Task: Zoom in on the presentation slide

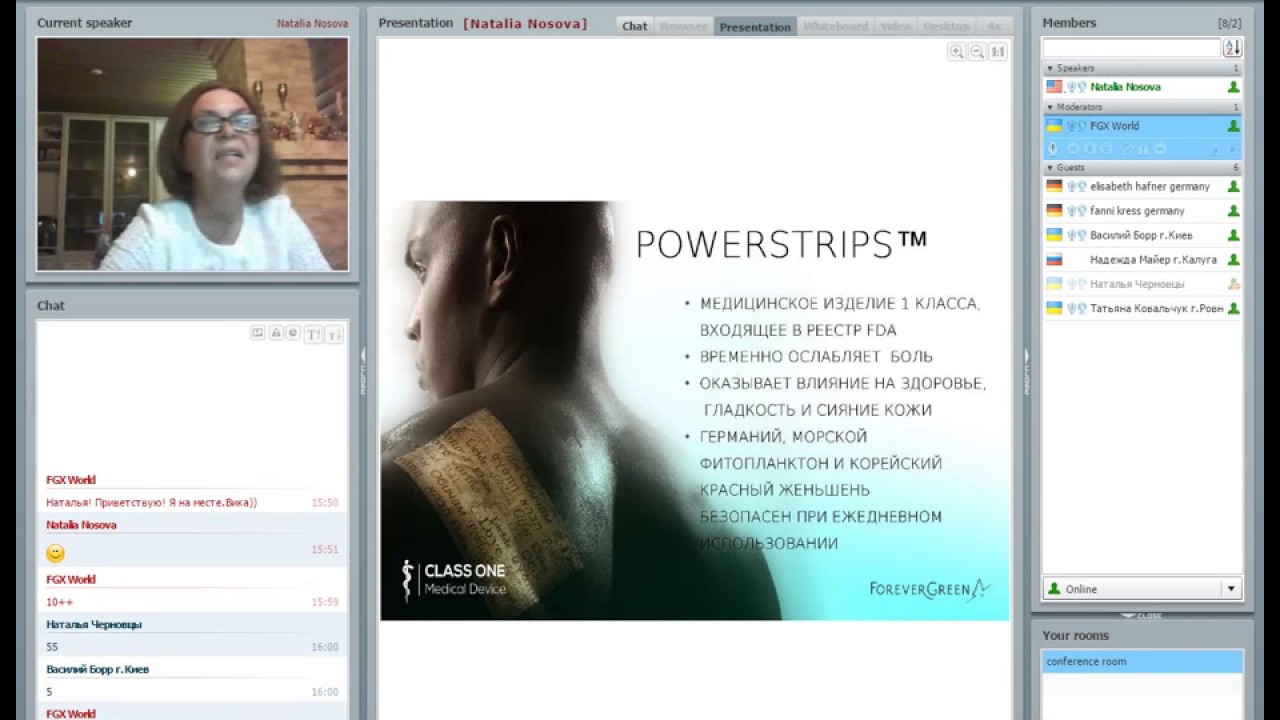Action: click(x=957, y=52)
